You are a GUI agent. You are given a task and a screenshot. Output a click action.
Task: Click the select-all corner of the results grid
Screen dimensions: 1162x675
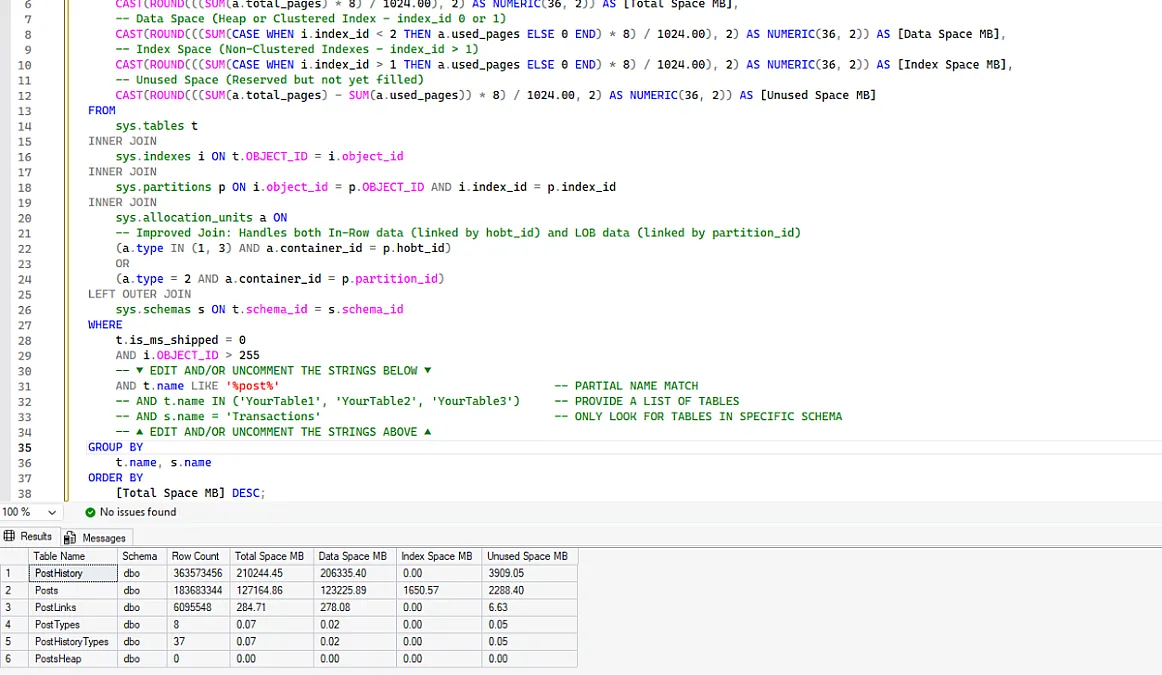(14, 556)
